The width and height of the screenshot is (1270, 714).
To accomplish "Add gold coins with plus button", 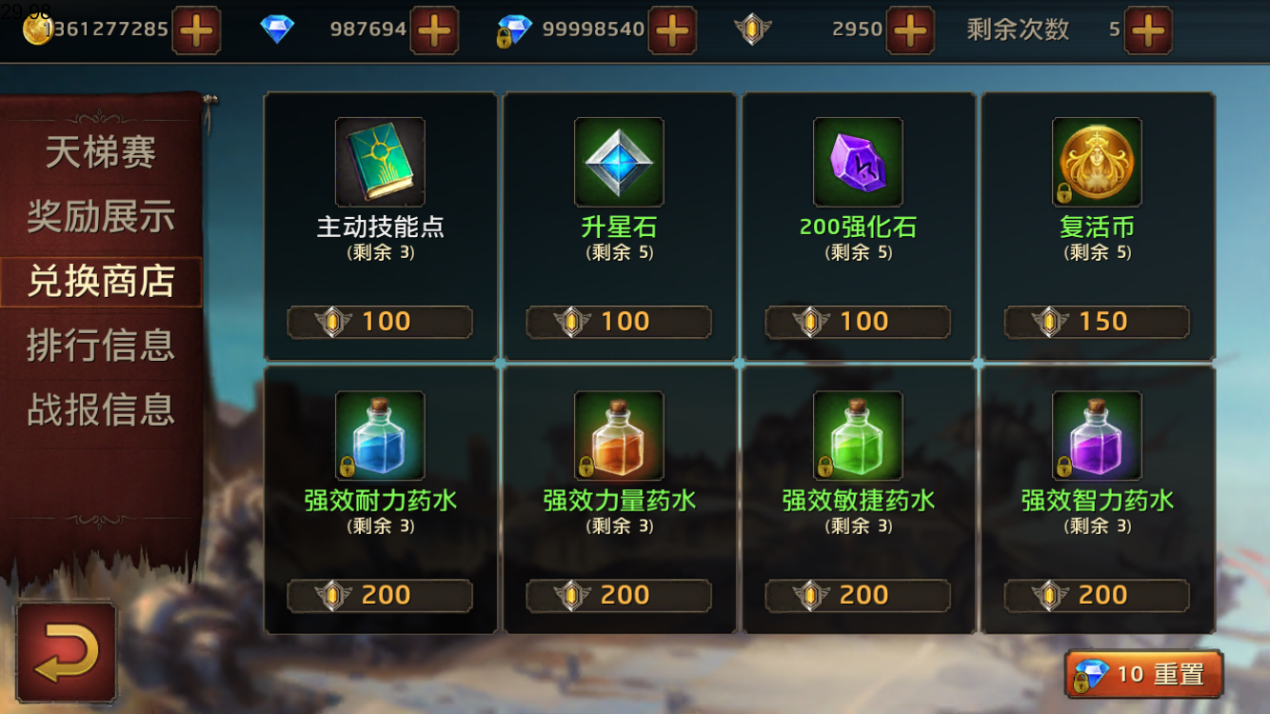I will 196,30.
